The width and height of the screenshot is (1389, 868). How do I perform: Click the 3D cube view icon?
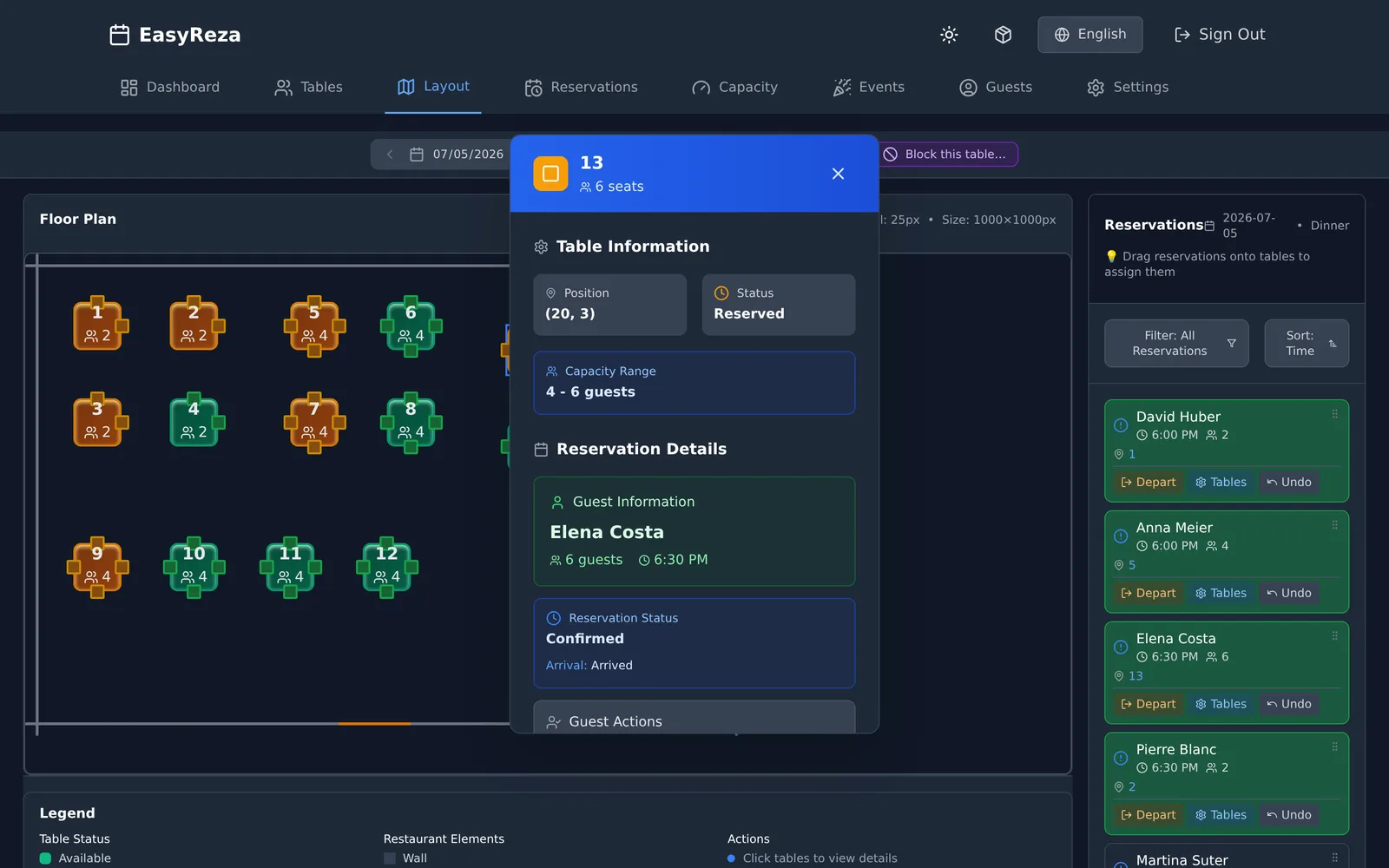tap(1003, 35)
